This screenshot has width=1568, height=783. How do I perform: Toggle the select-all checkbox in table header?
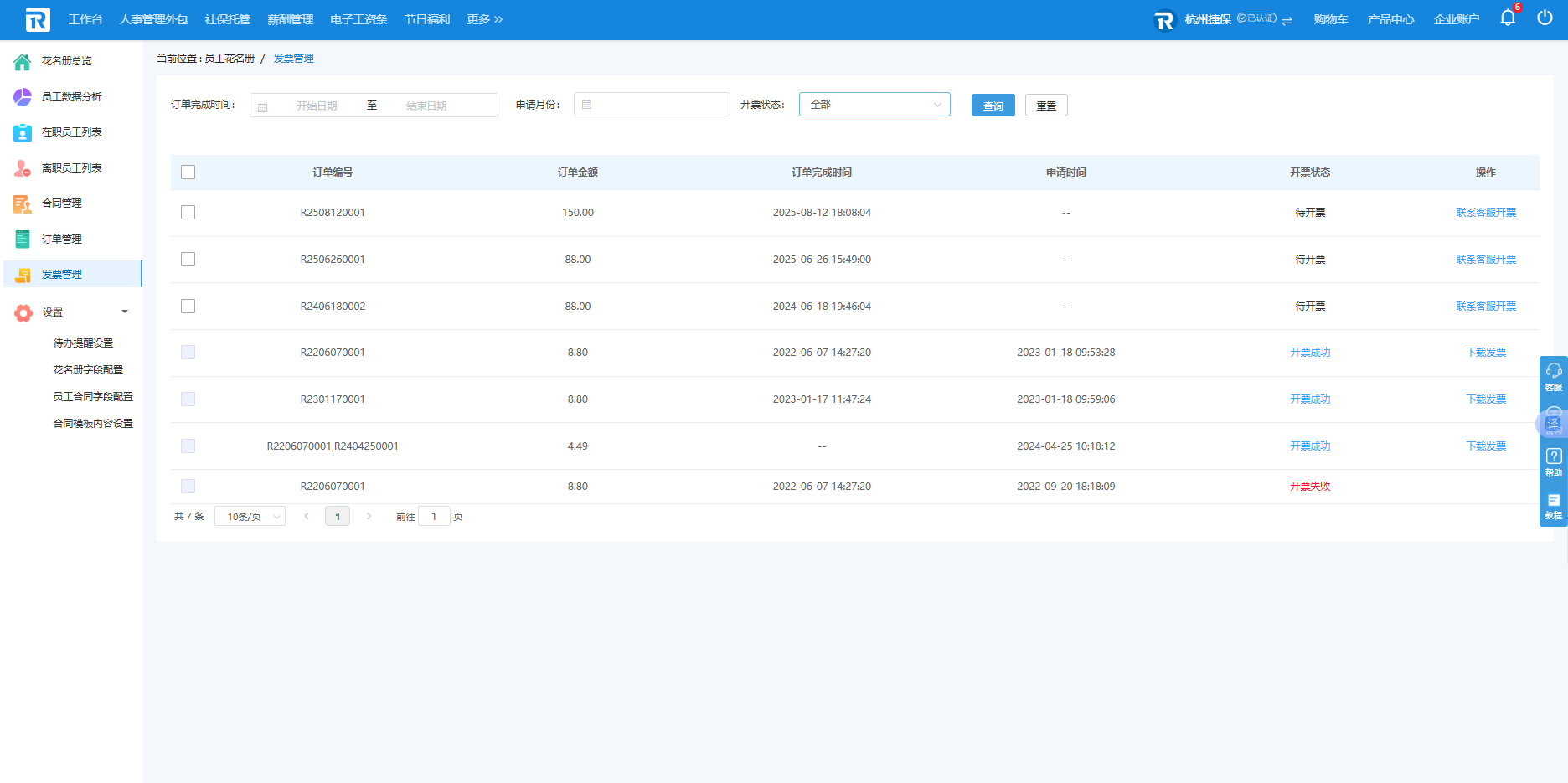tap(188, 173)
